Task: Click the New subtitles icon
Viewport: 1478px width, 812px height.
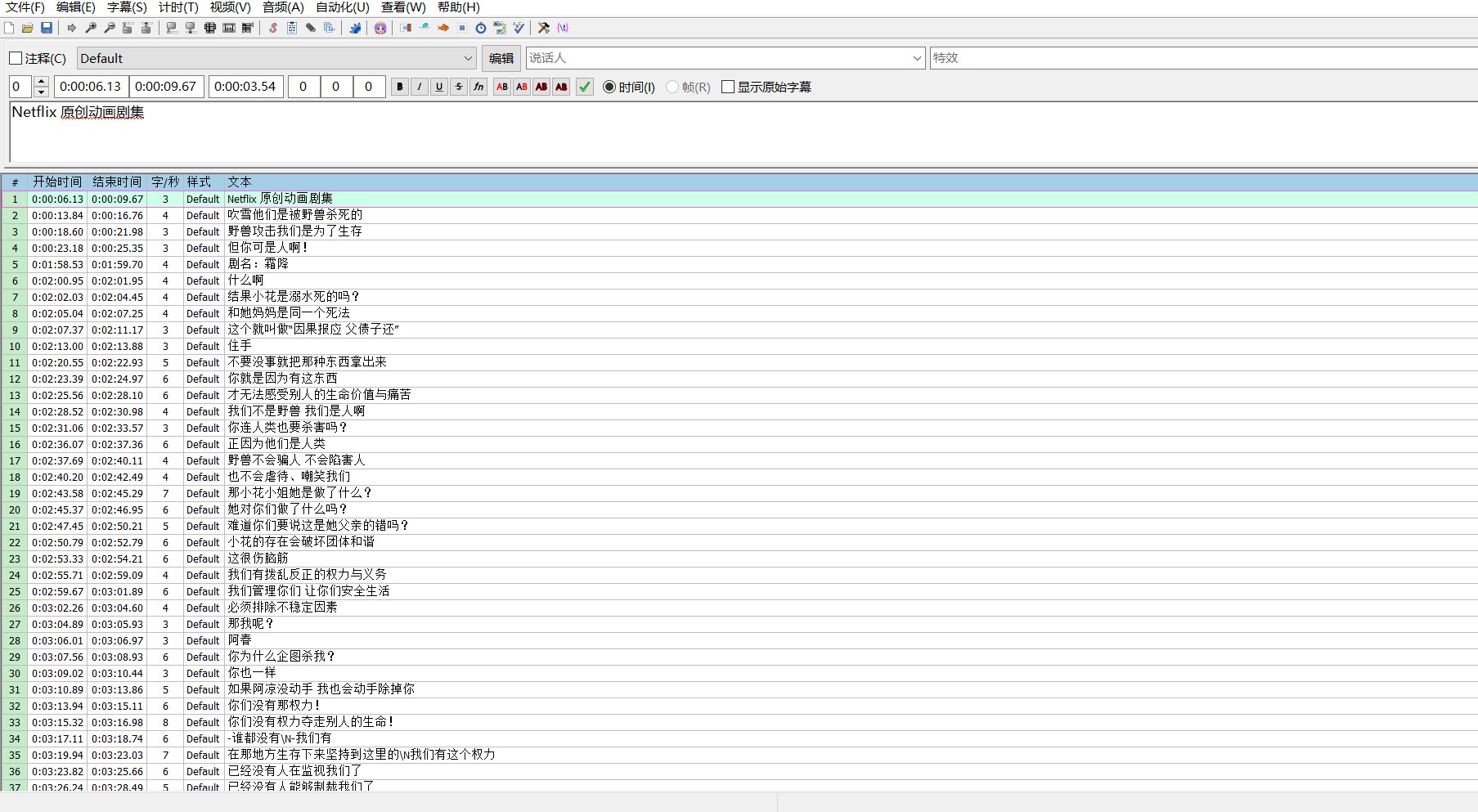Action: tap(9, 28)
